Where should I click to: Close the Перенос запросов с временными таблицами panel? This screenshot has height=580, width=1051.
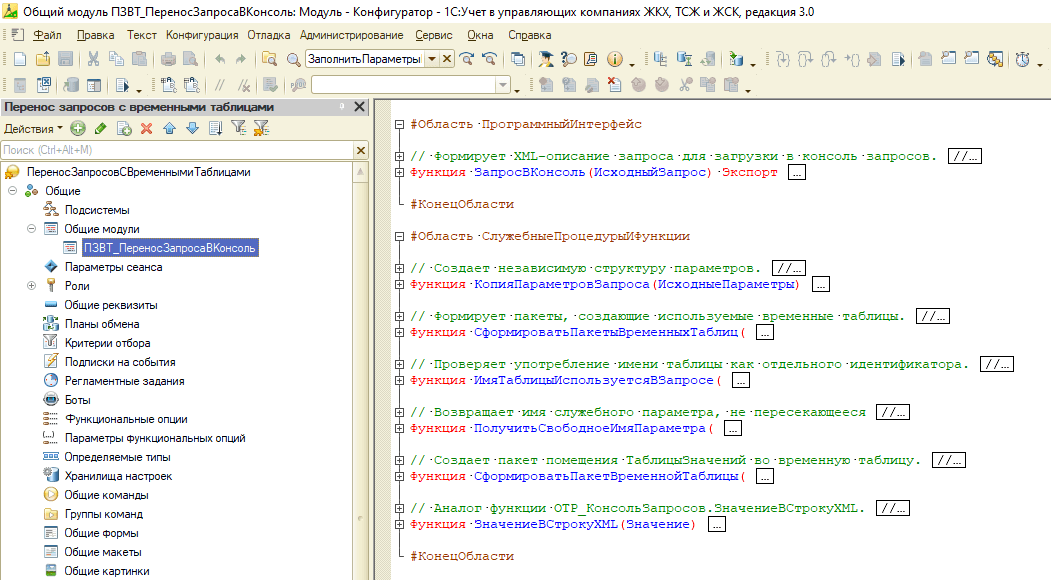(x=359, y=107)
